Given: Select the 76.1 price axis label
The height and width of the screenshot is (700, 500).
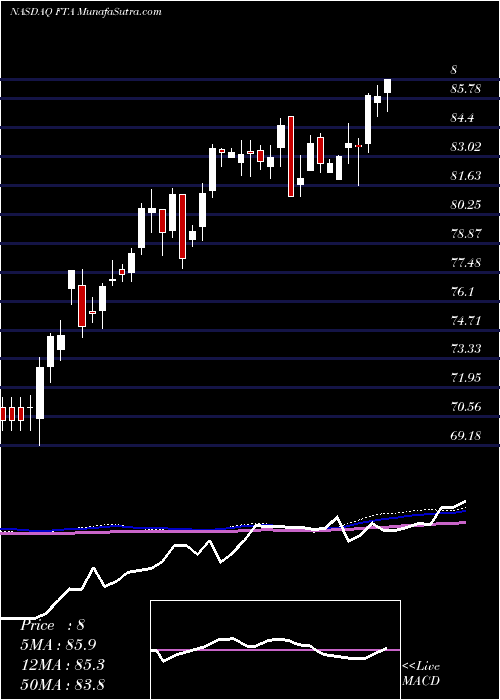Looking at the screenshot, I should click(x=462, y=292).
